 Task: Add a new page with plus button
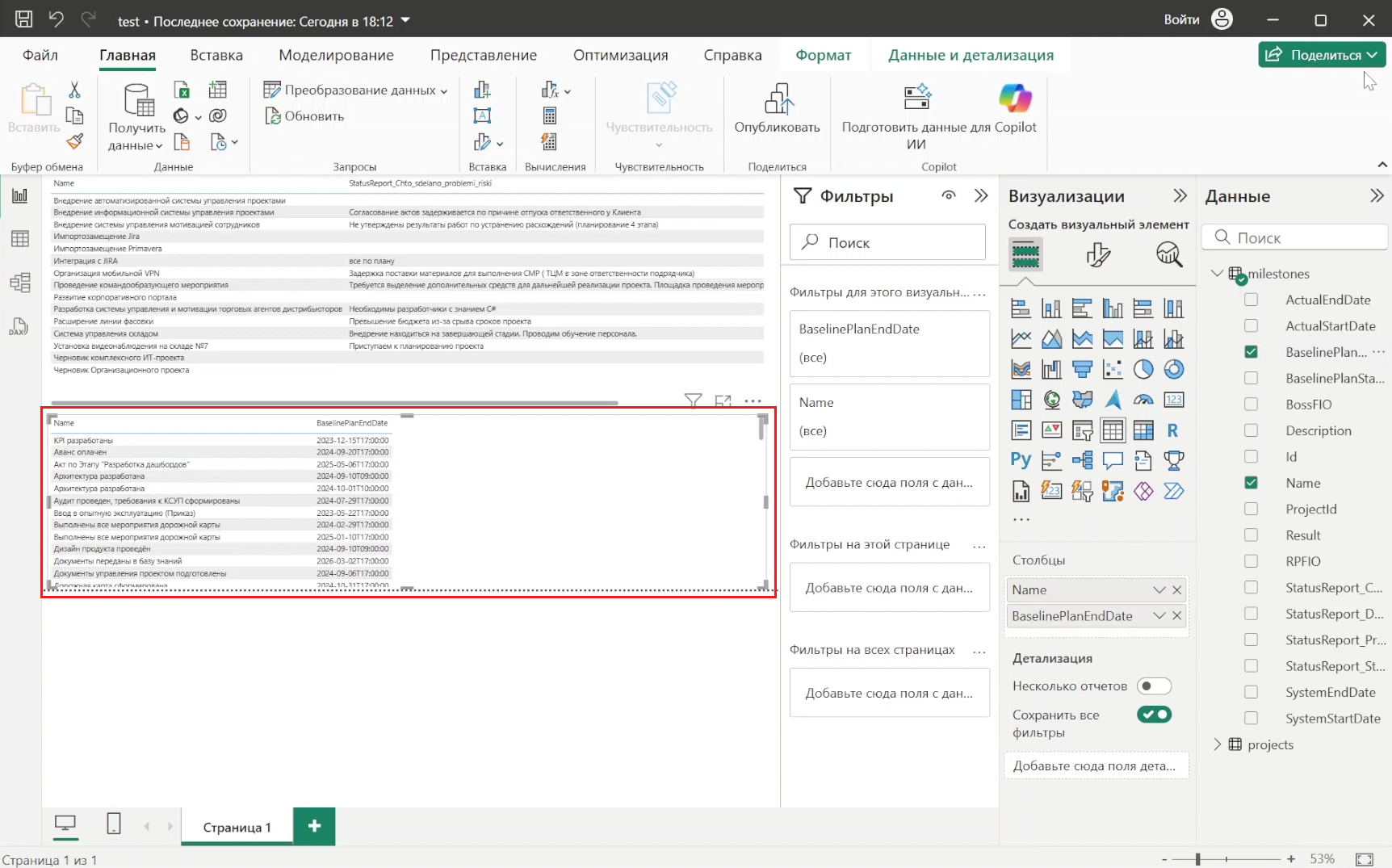[x=314, y=825]
